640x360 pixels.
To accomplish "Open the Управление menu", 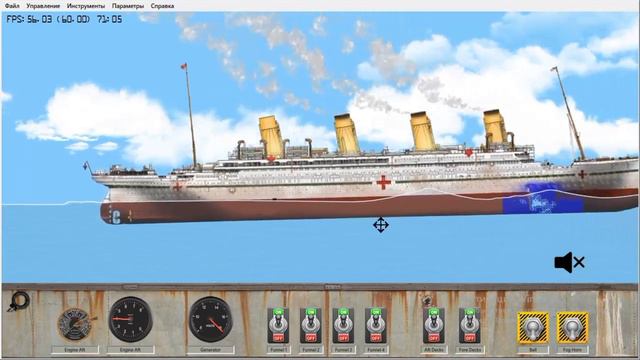I will [x=43, y=6].
